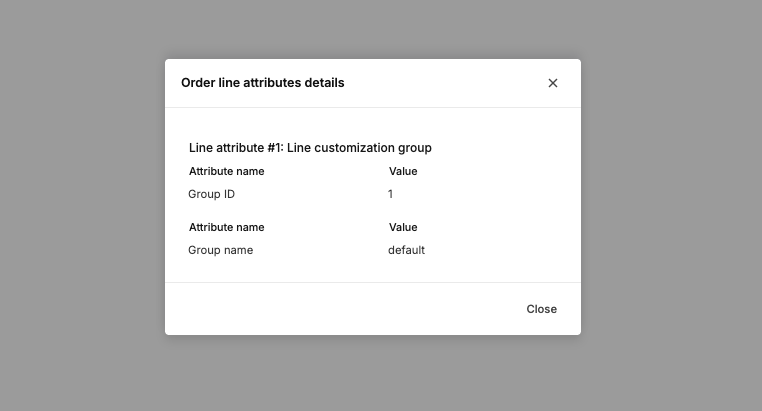Click the gray overlay below the dialog
The image size is (762, 411).
380,375
